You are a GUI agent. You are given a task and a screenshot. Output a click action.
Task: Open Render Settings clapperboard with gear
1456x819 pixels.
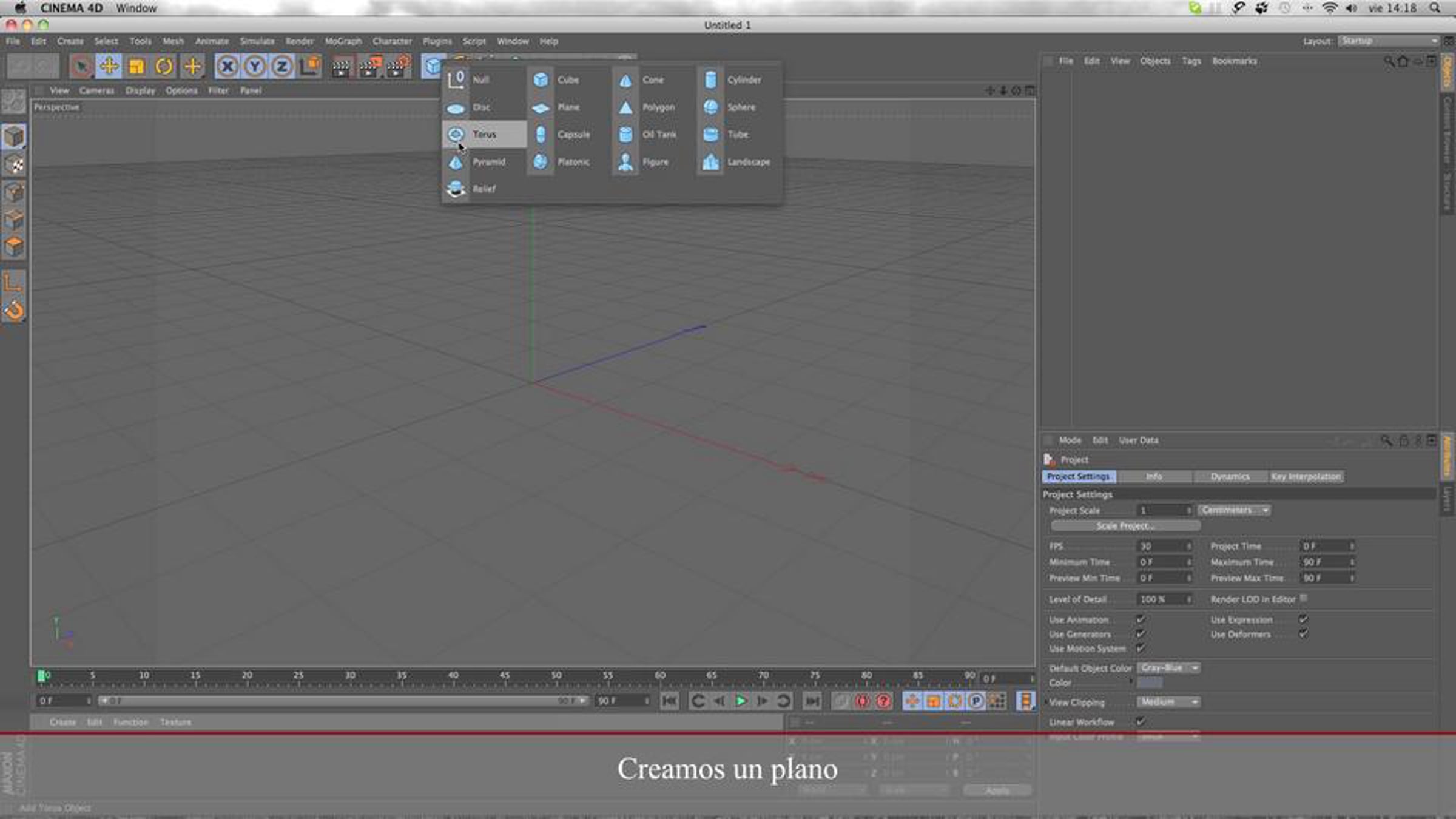click(397, 66)
